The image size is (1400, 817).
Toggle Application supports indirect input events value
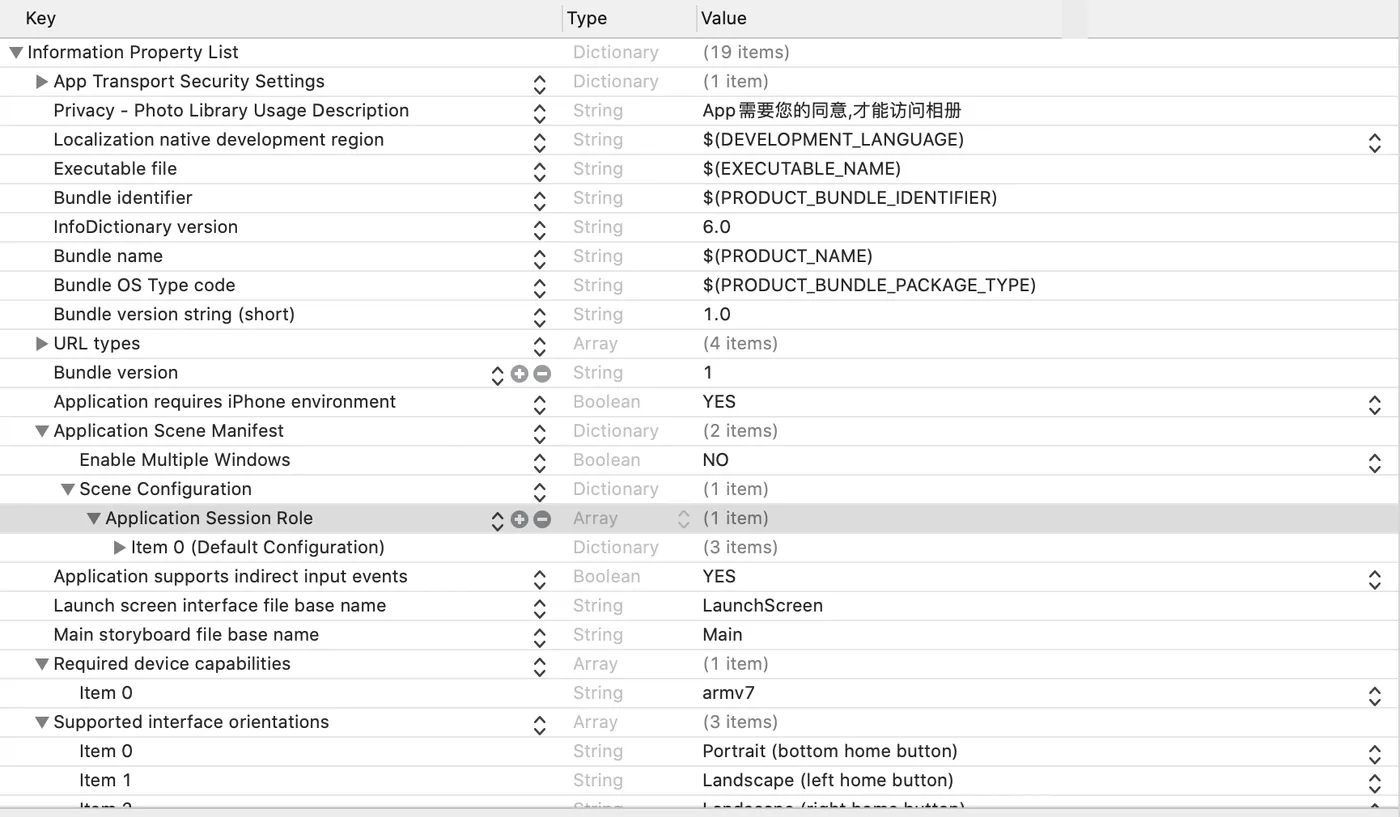point(1375,578)
